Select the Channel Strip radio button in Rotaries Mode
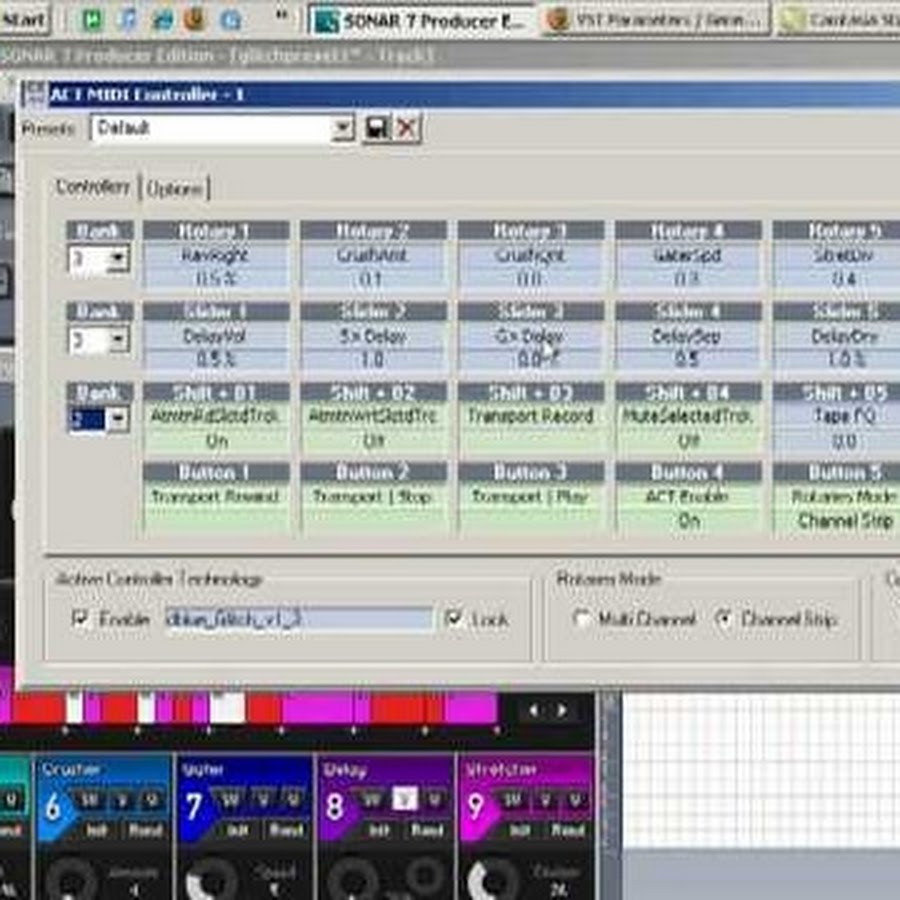Image resolution: width=900 pixels, height=900 pixels. point(724,619)
